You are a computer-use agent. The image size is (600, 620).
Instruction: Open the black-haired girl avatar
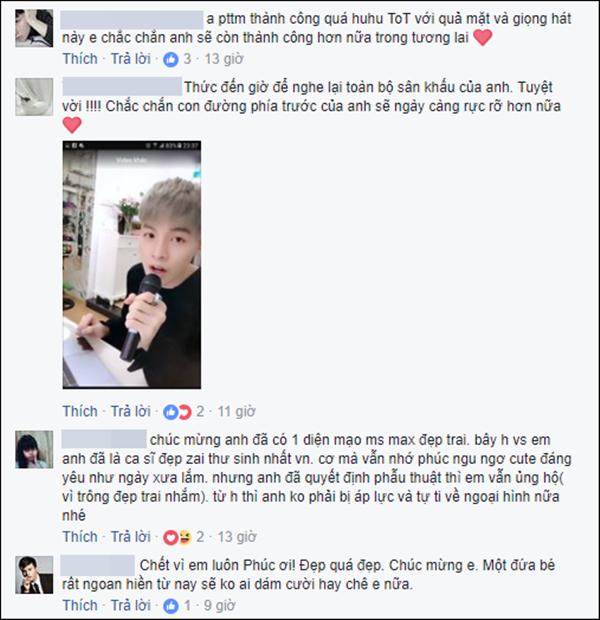pyautogui.click(x=34, y=450)
